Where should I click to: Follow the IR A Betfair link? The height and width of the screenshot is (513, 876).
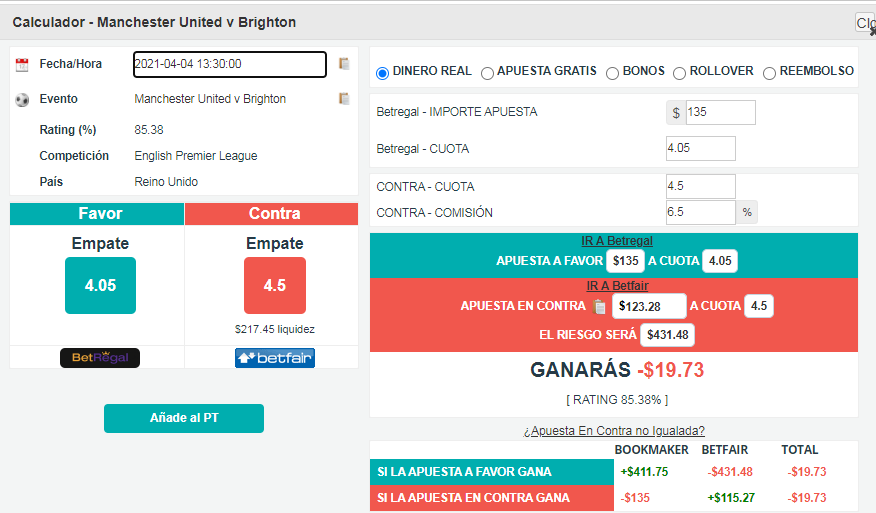click(x=617, y=286)
